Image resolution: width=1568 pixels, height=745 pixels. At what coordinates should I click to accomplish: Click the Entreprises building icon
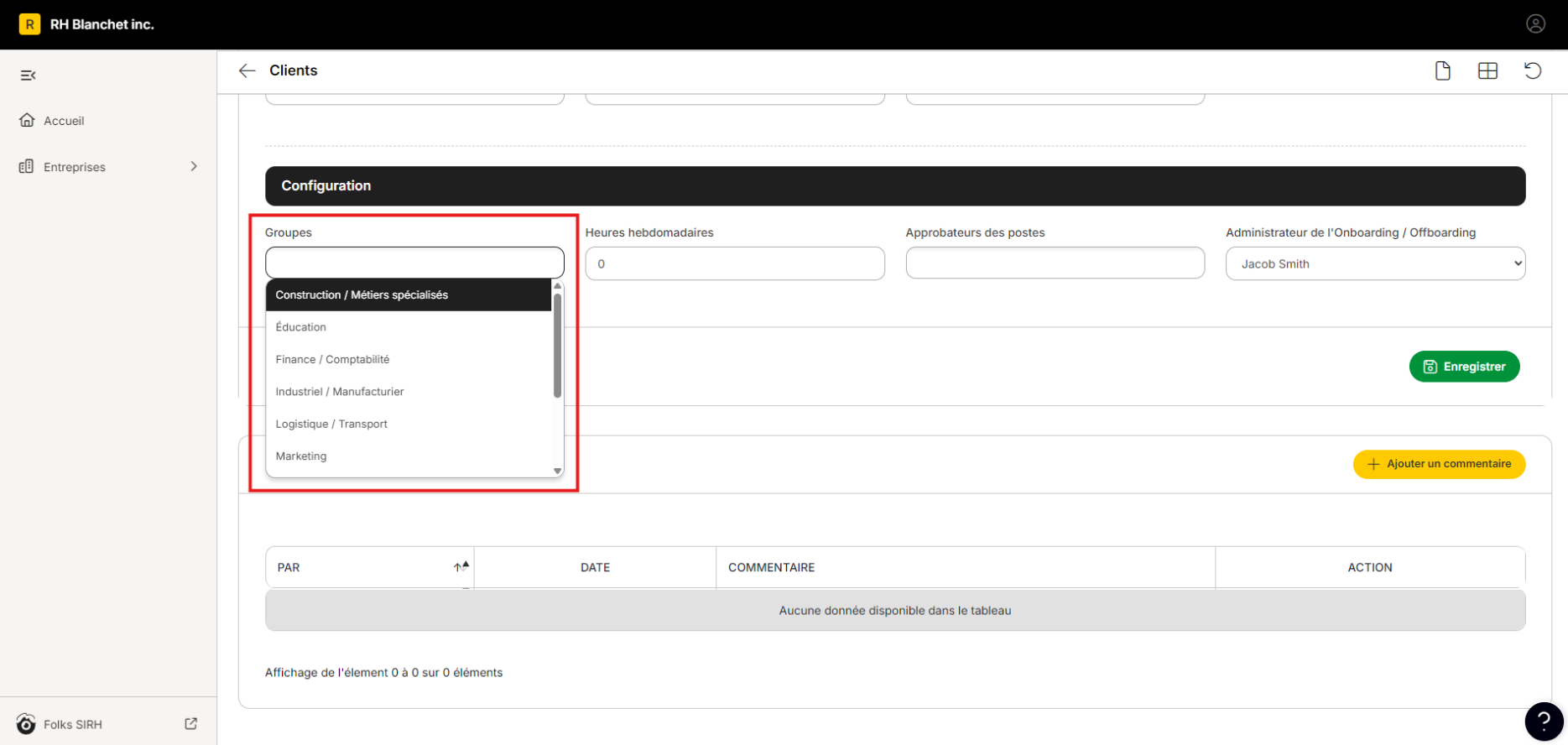pos(27,166)
